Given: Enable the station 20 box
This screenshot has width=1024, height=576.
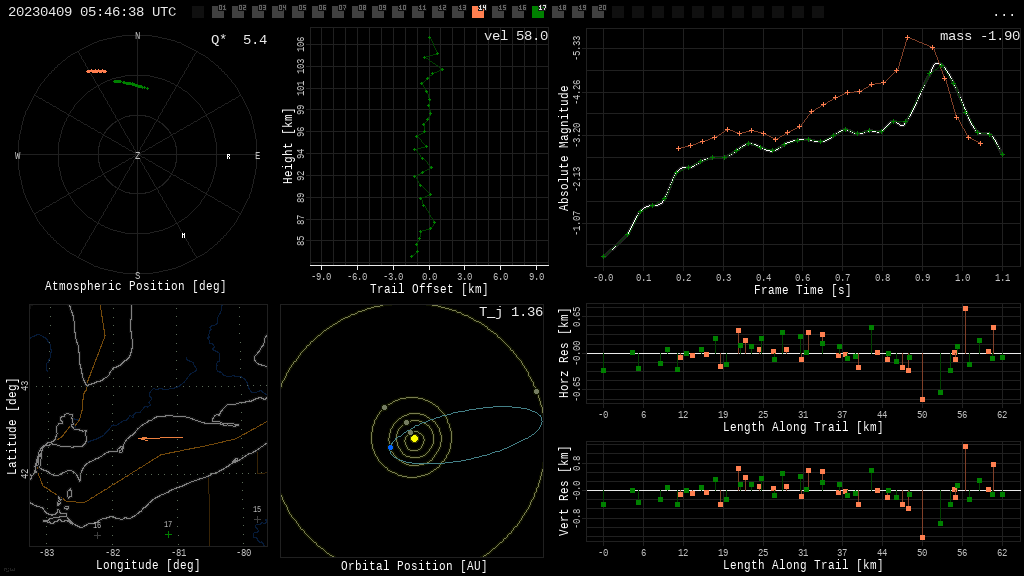Looking at the screenshot, I should 598,12.
